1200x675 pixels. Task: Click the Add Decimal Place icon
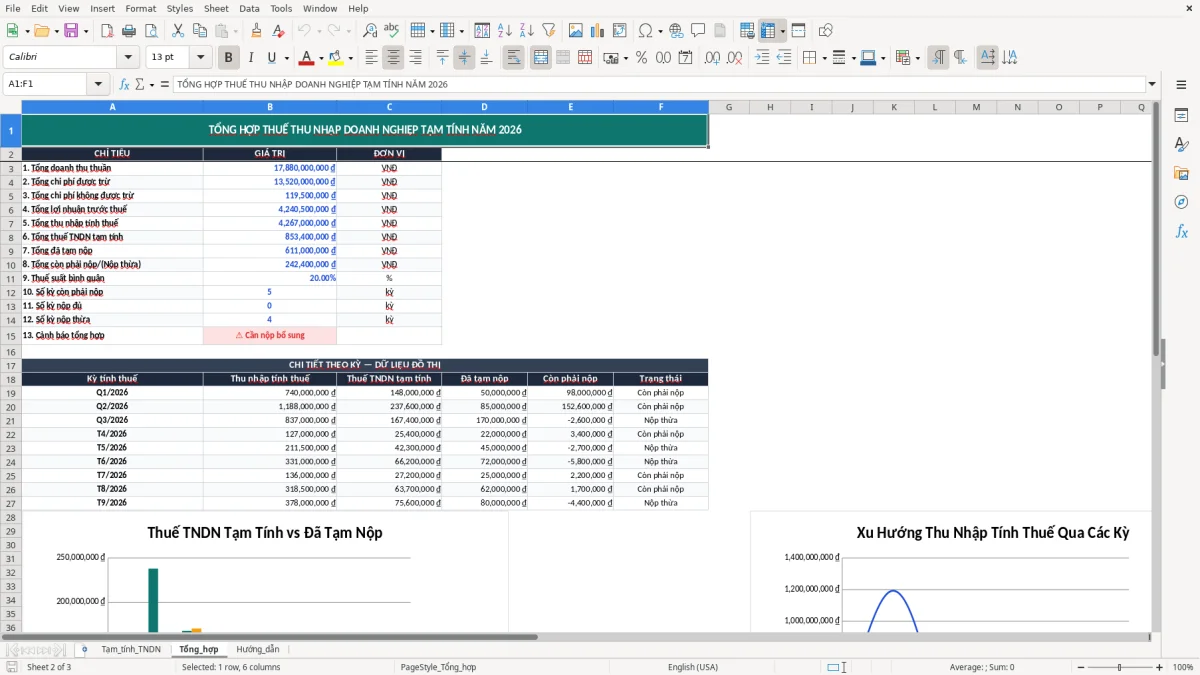tap(712, 58)
